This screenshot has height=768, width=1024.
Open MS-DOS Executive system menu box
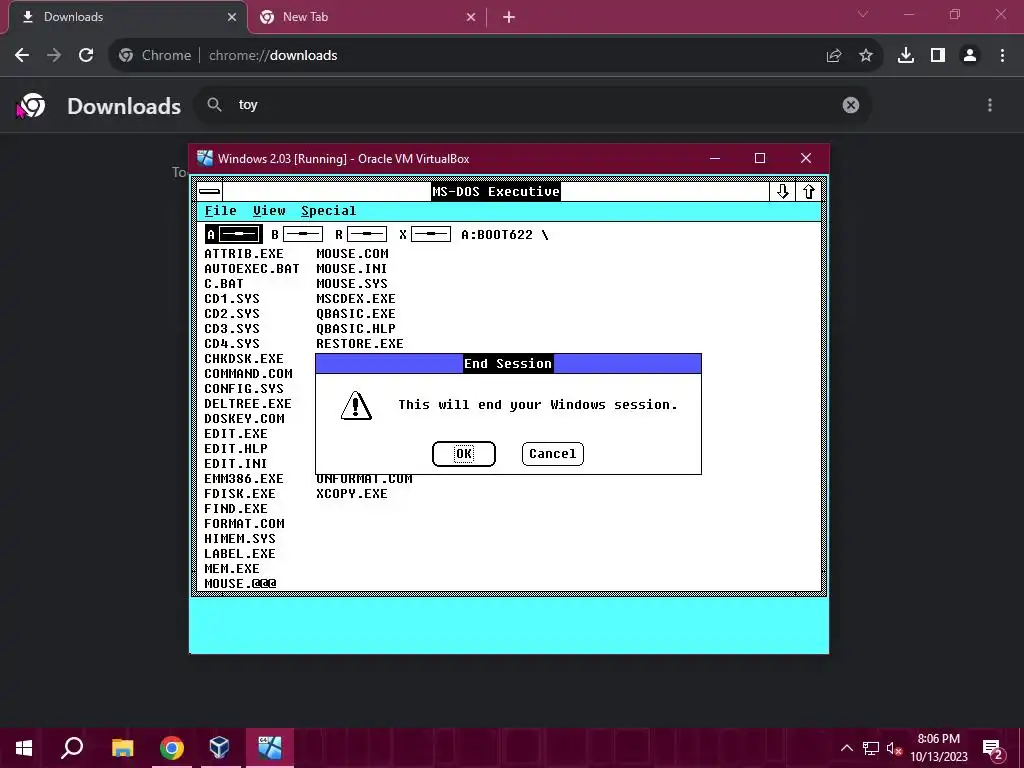pyautogui.click(x=210, y=191)
